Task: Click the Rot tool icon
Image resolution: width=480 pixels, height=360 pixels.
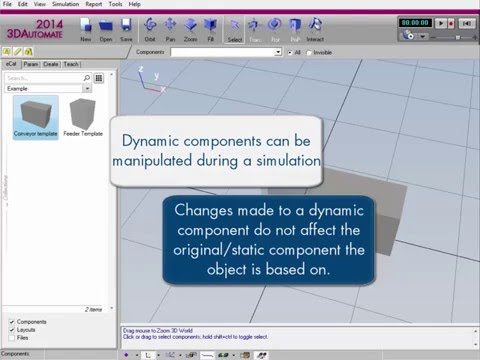Action: pos(275,25)
